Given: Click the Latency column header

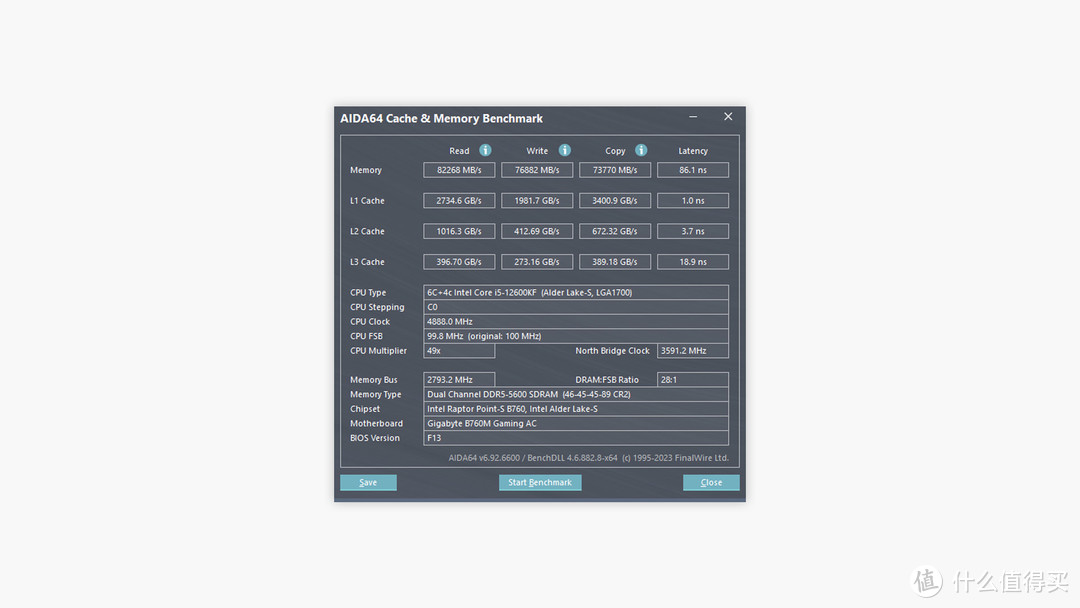Looking at the screenshot, I should click(693, 151).
